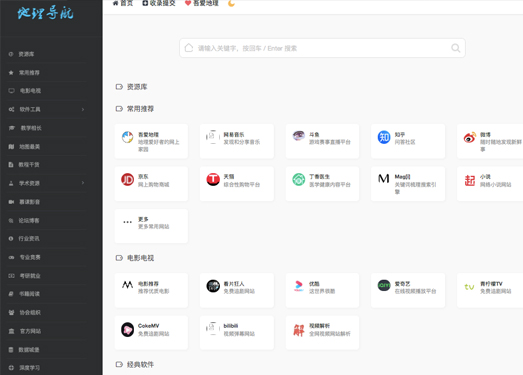Open the 知乎 blue logo card
The image size is (523, 375).
point(408,141)
